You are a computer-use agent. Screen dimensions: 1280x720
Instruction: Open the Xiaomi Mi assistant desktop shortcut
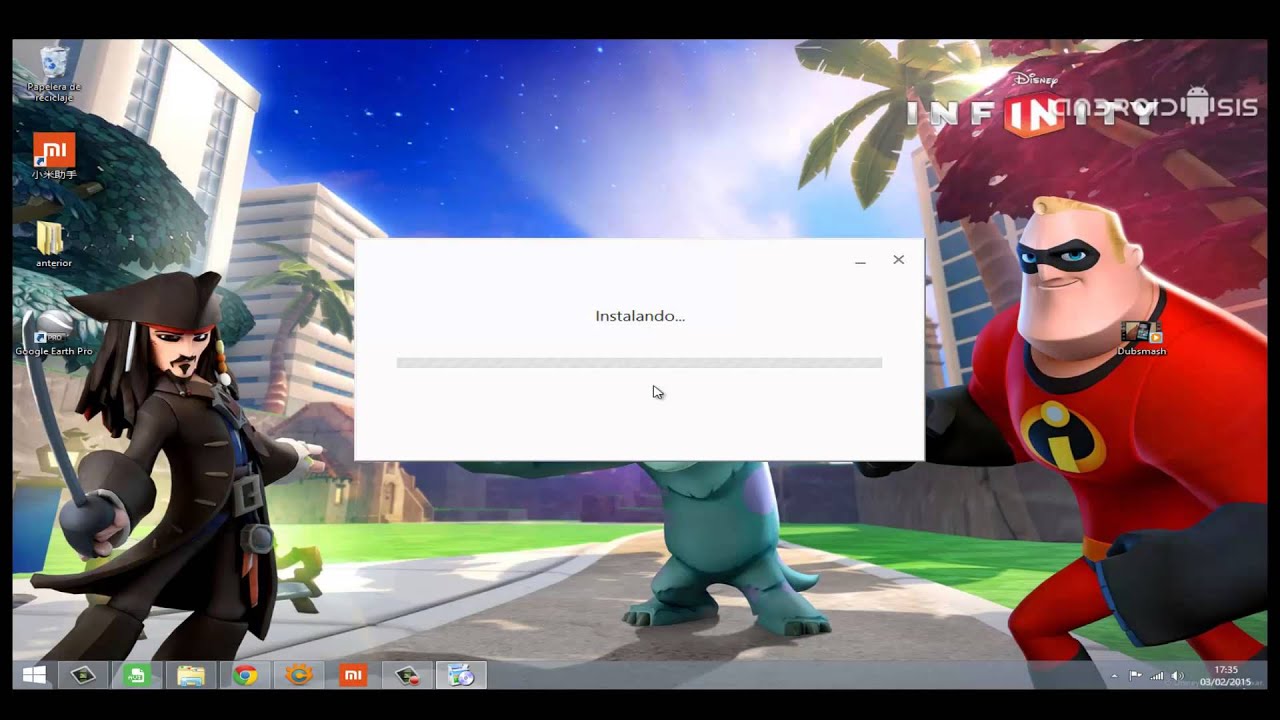[54, 156]
